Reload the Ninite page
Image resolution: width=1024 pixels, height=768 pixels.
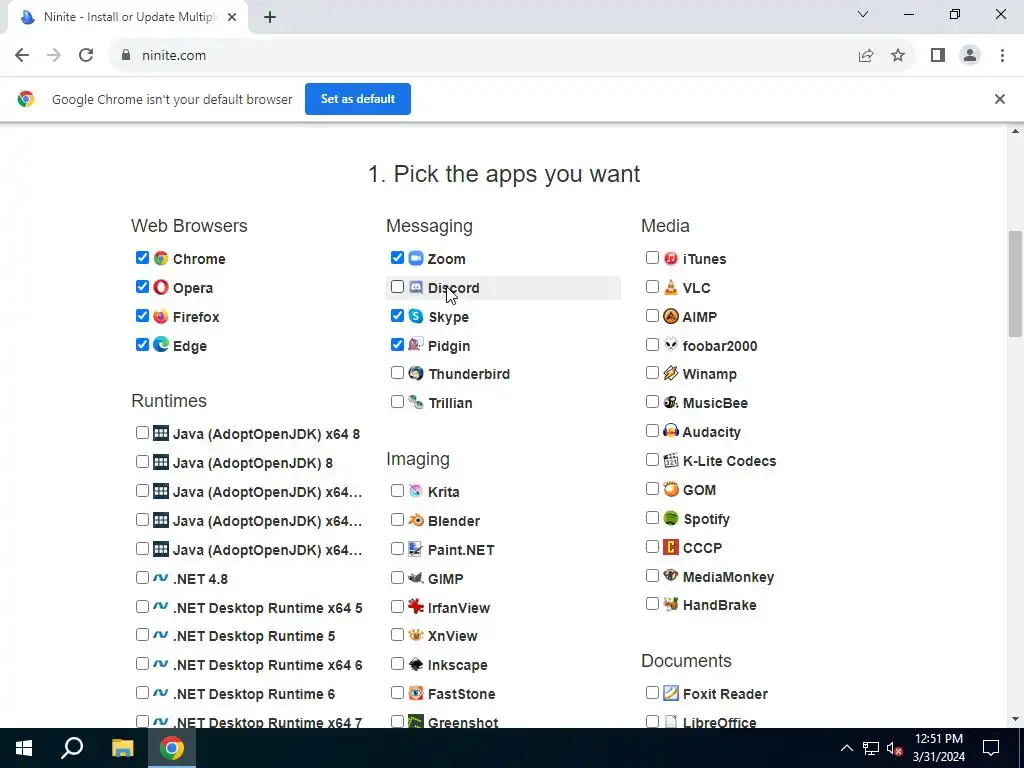pos(86,56)
